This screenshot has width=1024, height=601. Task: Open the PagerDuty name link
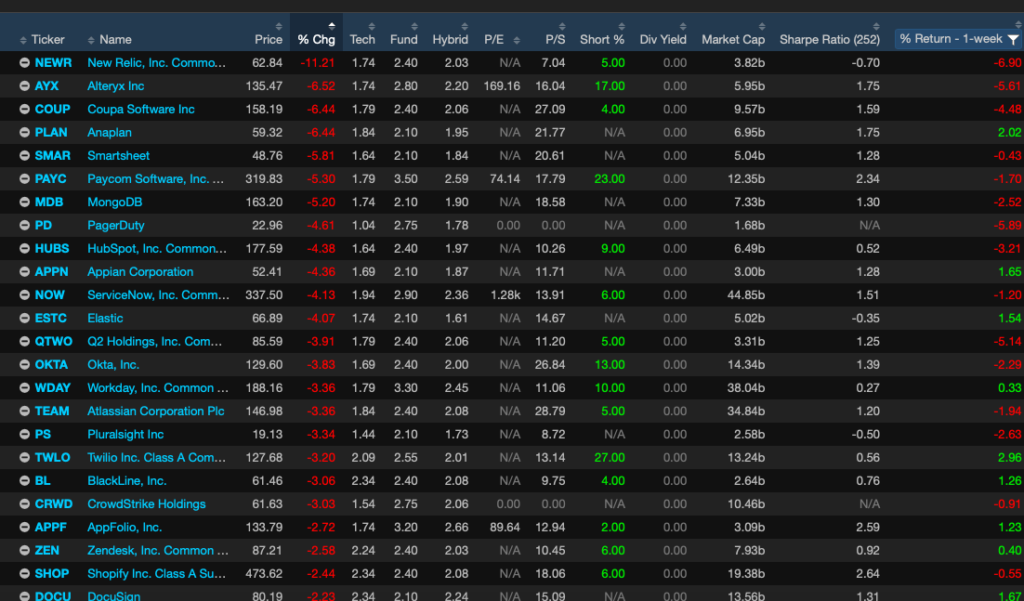[x=116, y=225]
